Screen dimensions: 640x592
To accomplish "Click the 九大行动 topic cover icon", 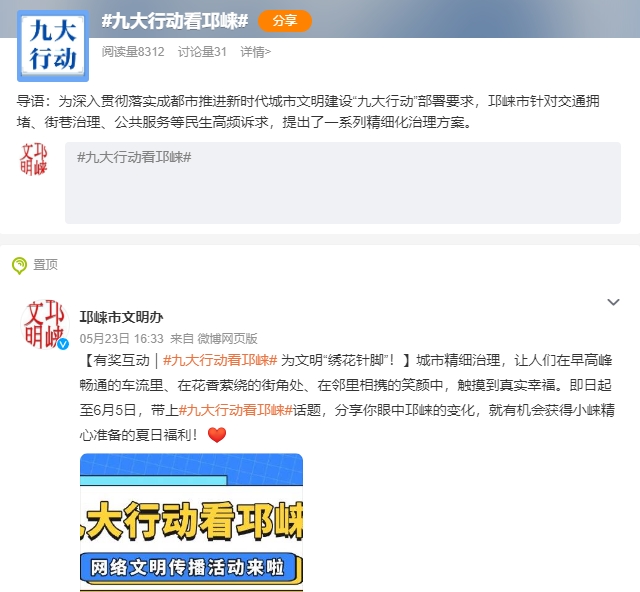I will pos(53,46).
